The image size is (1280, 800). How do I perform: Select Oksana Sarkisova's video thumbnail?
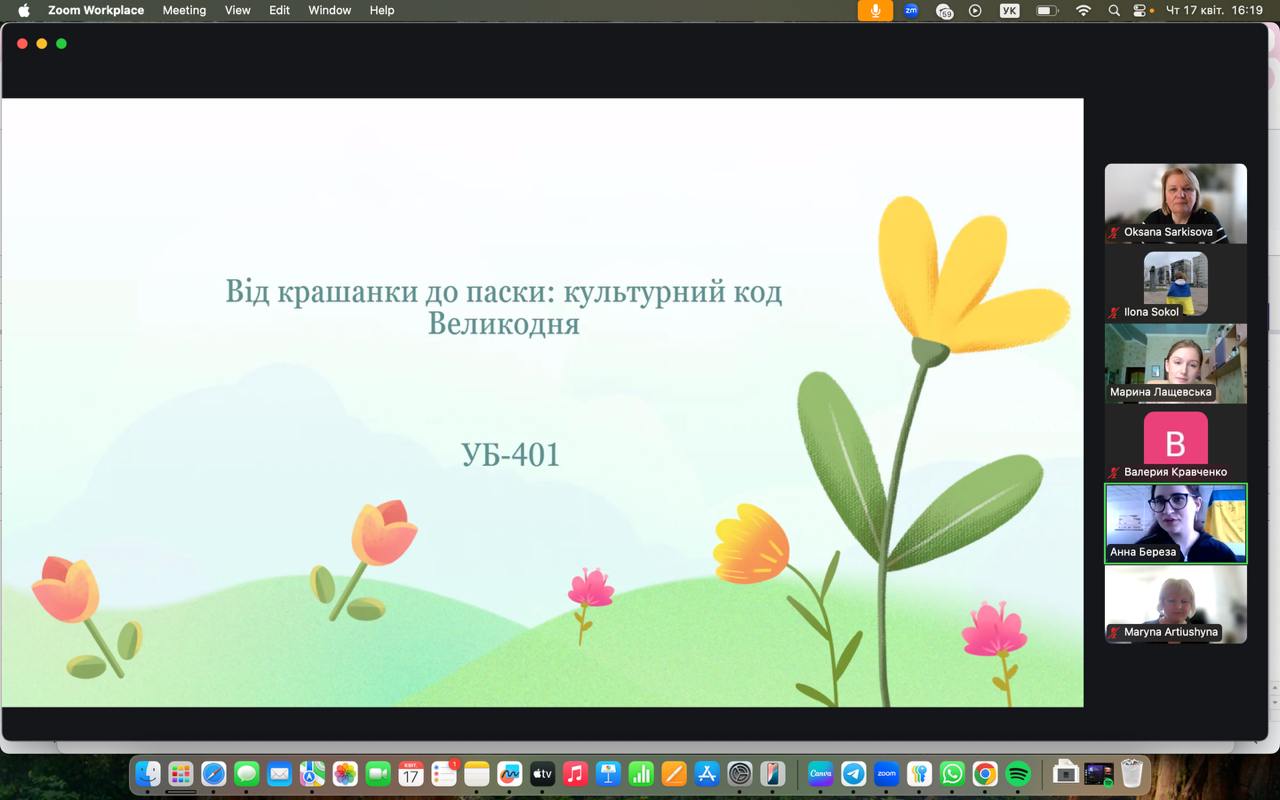1175,203
